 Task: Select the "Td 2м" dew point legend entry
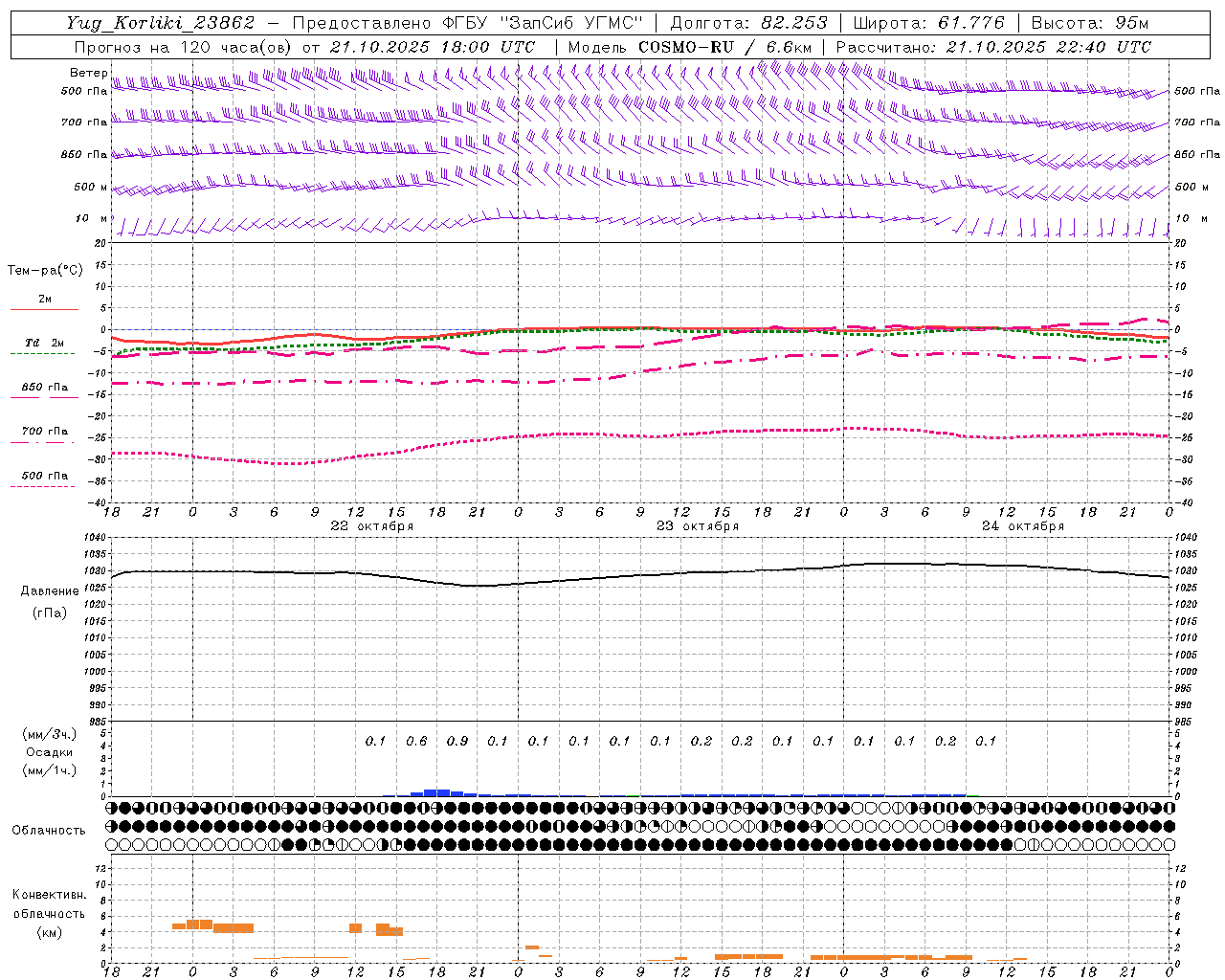[x=45, y=343]
